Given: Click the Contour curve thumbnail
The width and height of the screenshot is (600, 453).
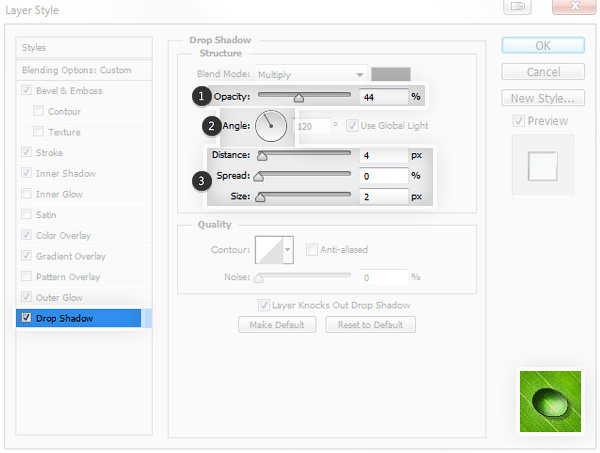Looking at the screenshot, I should point(269,250).
